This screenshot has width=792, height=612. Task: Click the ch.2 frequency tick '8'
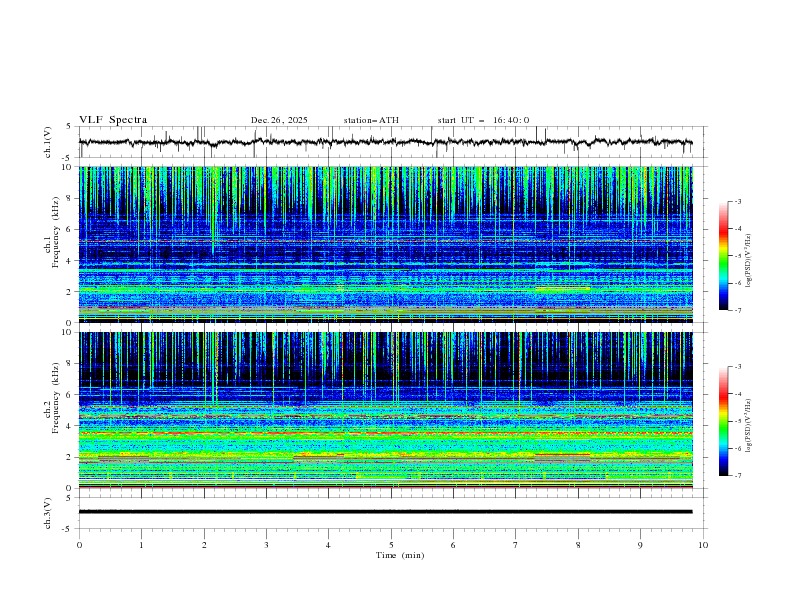[71, 364]
